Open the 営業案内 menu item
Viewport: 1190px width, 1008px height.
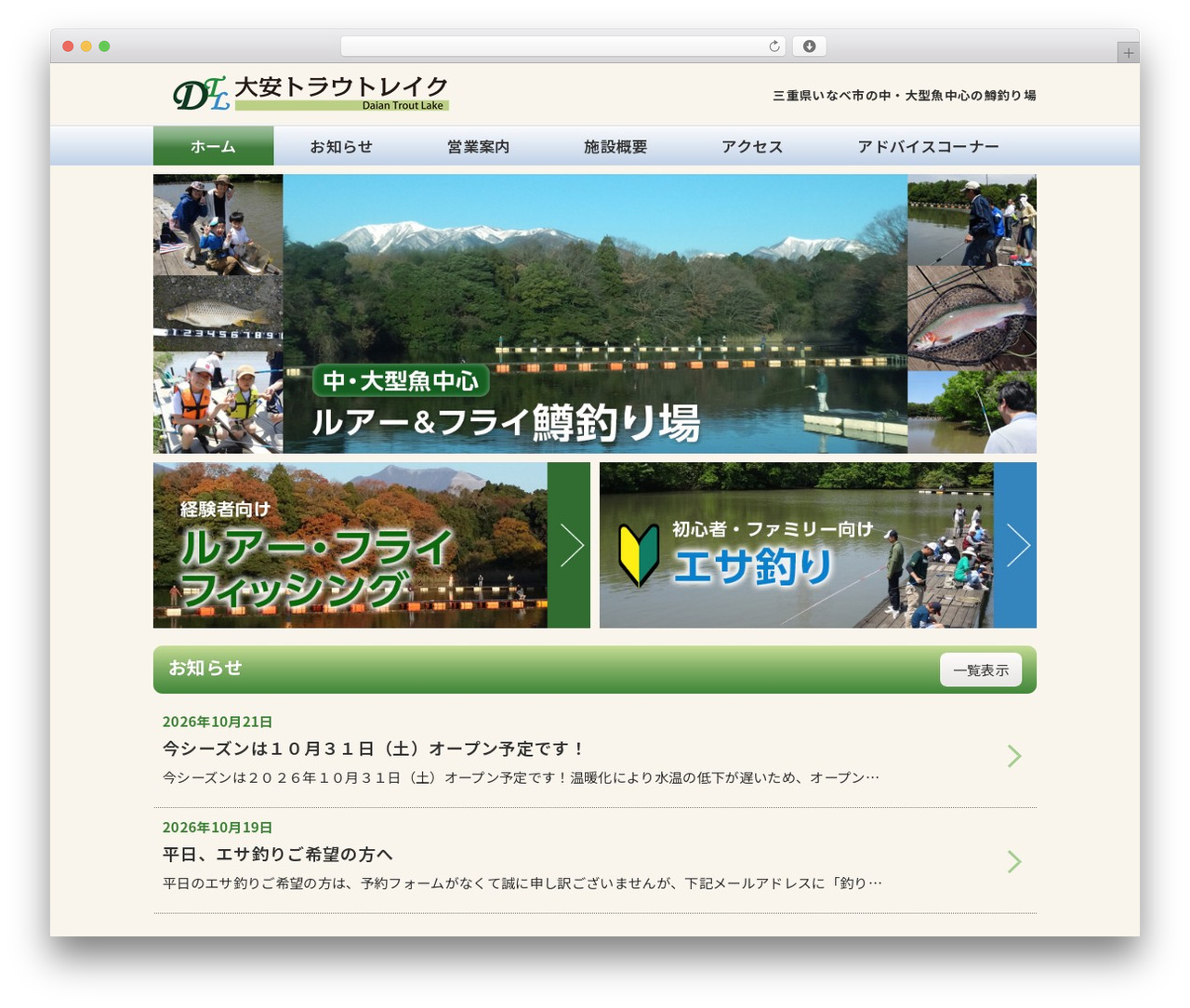click(x=478, y=146)
